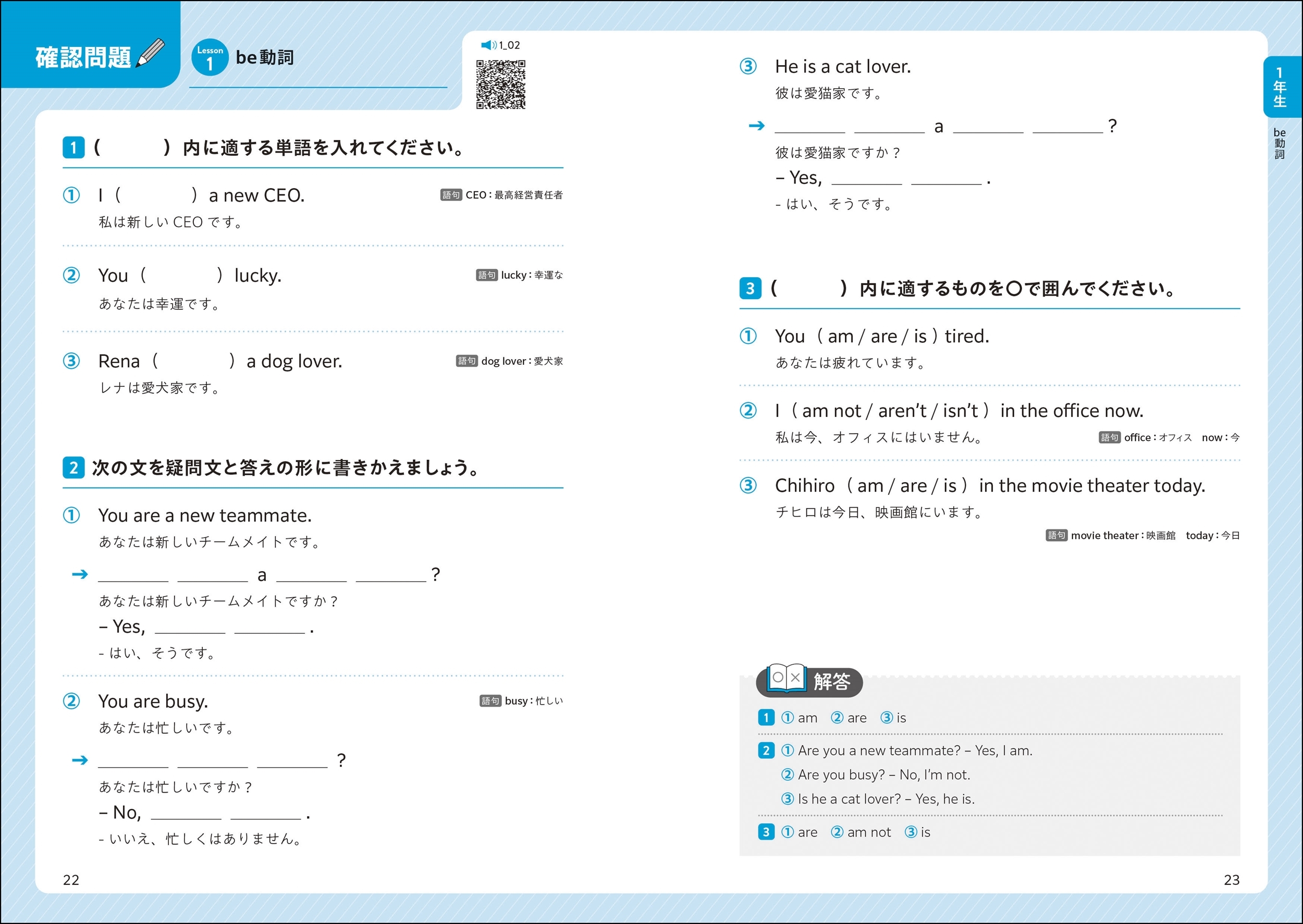Click page number 23
1303x924 pixels.
pos(1231,880)
